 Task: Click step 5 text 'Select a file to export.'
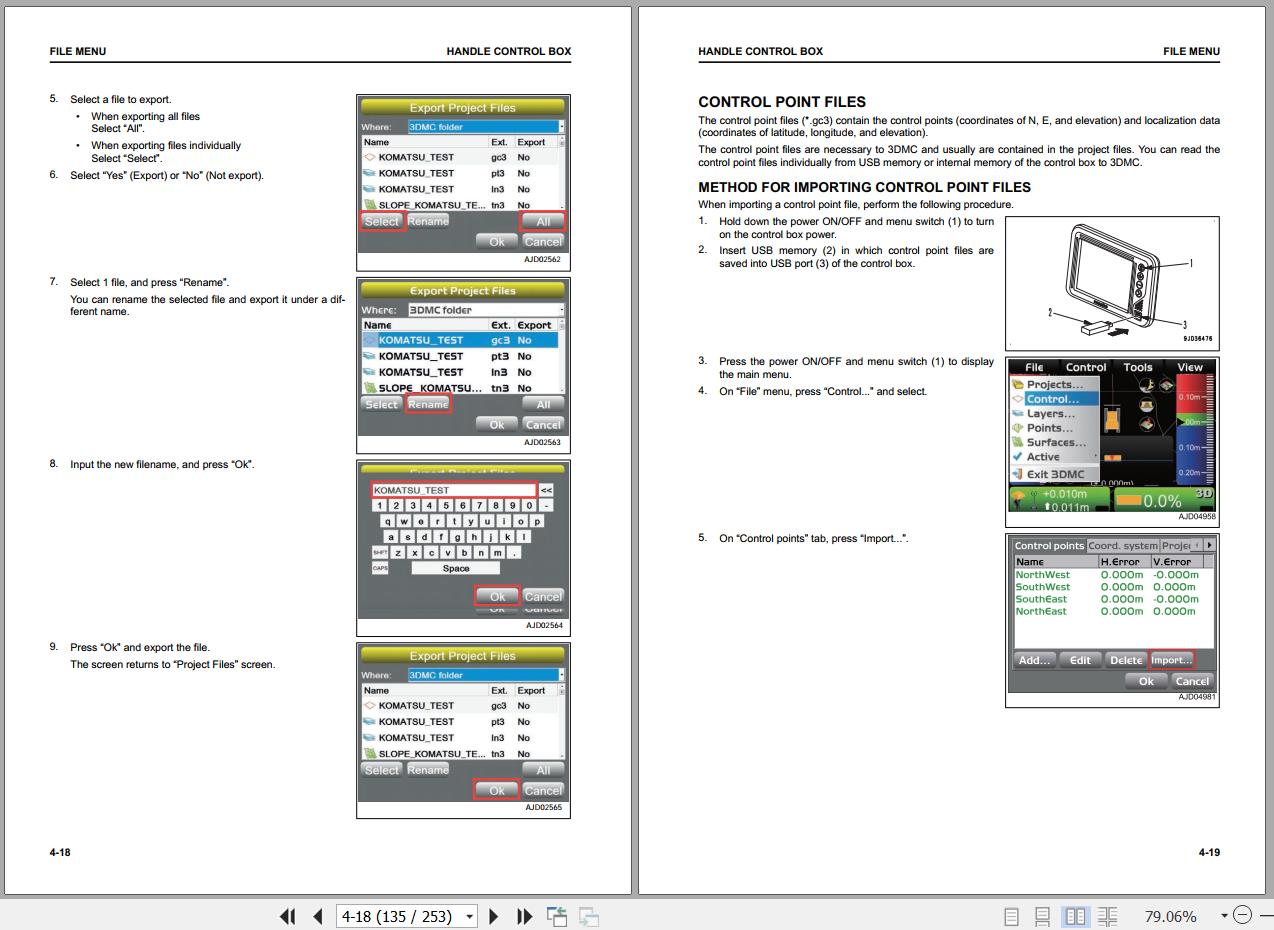click(x=121, y=99)
